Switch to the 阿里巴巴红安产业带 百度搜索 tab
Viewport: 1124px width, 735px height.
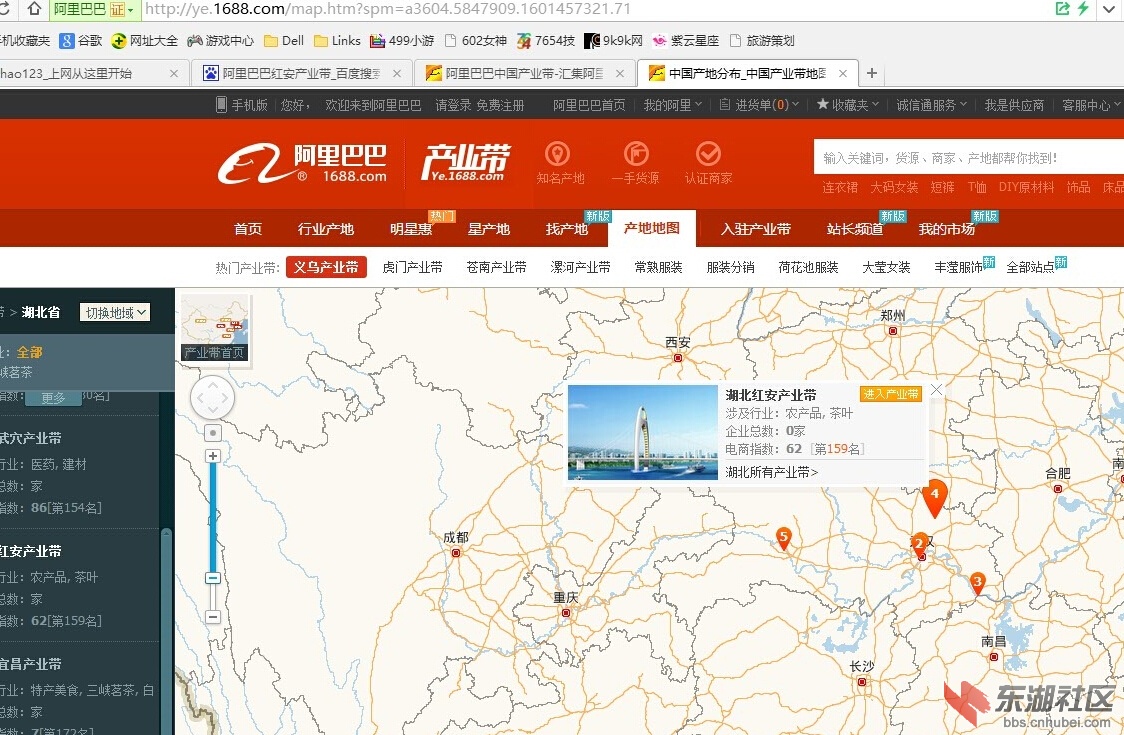pos(301,73)
